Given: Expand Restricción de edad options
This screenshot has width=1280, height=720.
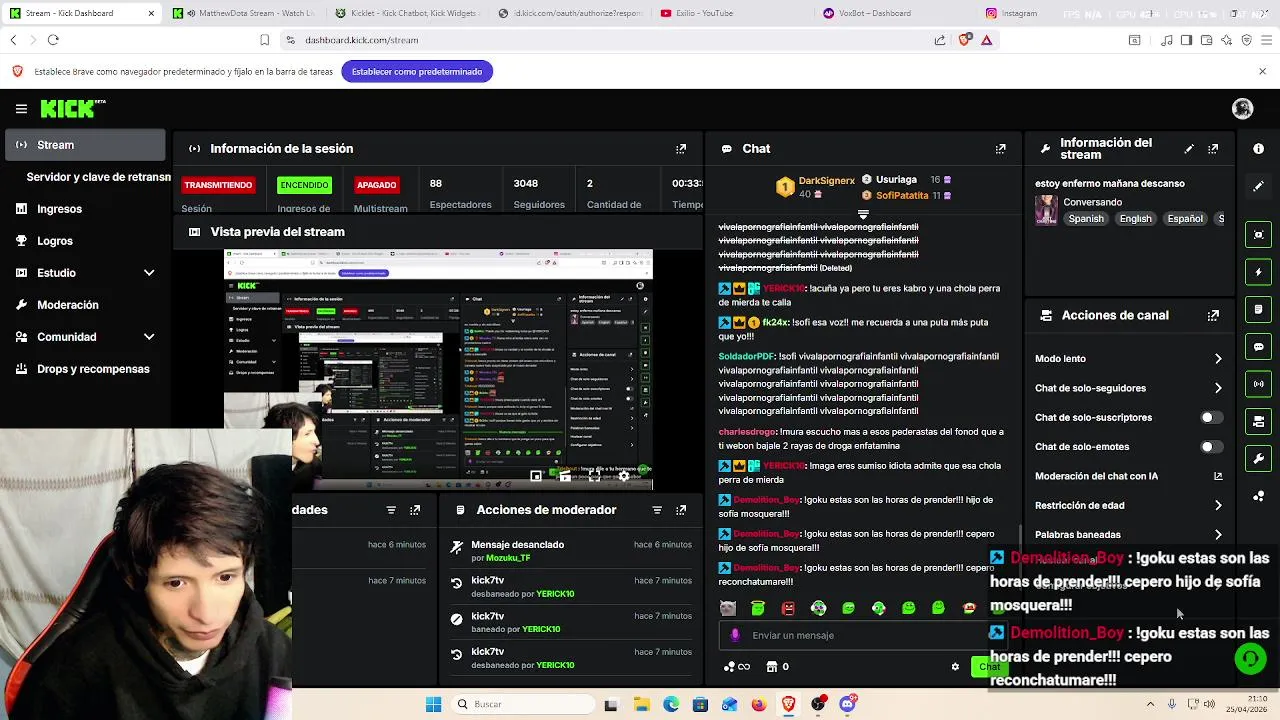Looking at the screenshot, I should tap(1218, 506).
